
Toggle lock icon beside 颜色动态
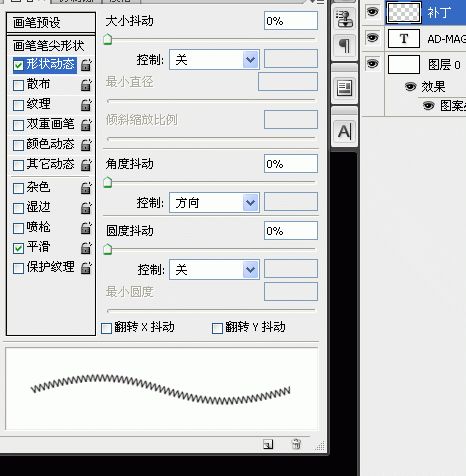coord(86,145)
